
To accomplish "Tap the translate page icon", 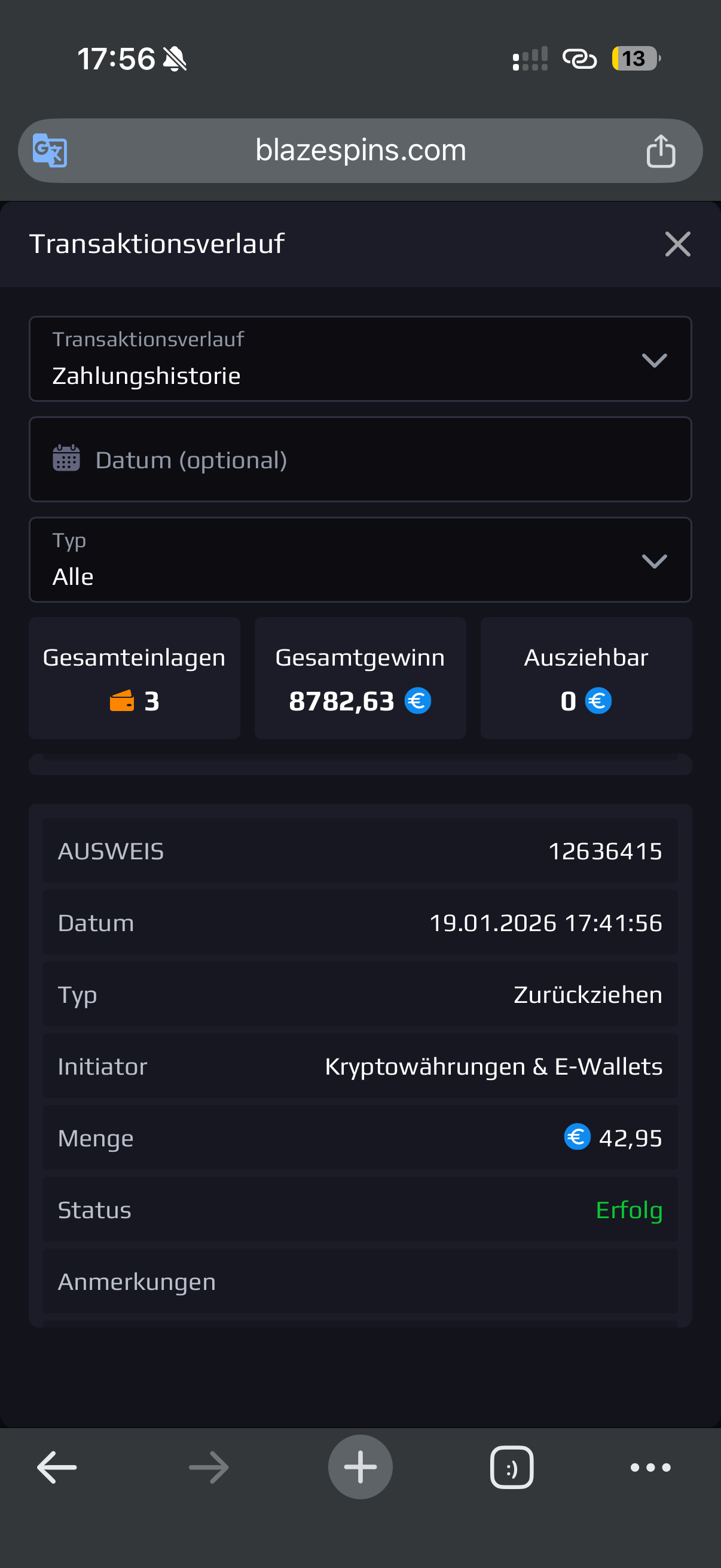I will [x=50, y=150].
